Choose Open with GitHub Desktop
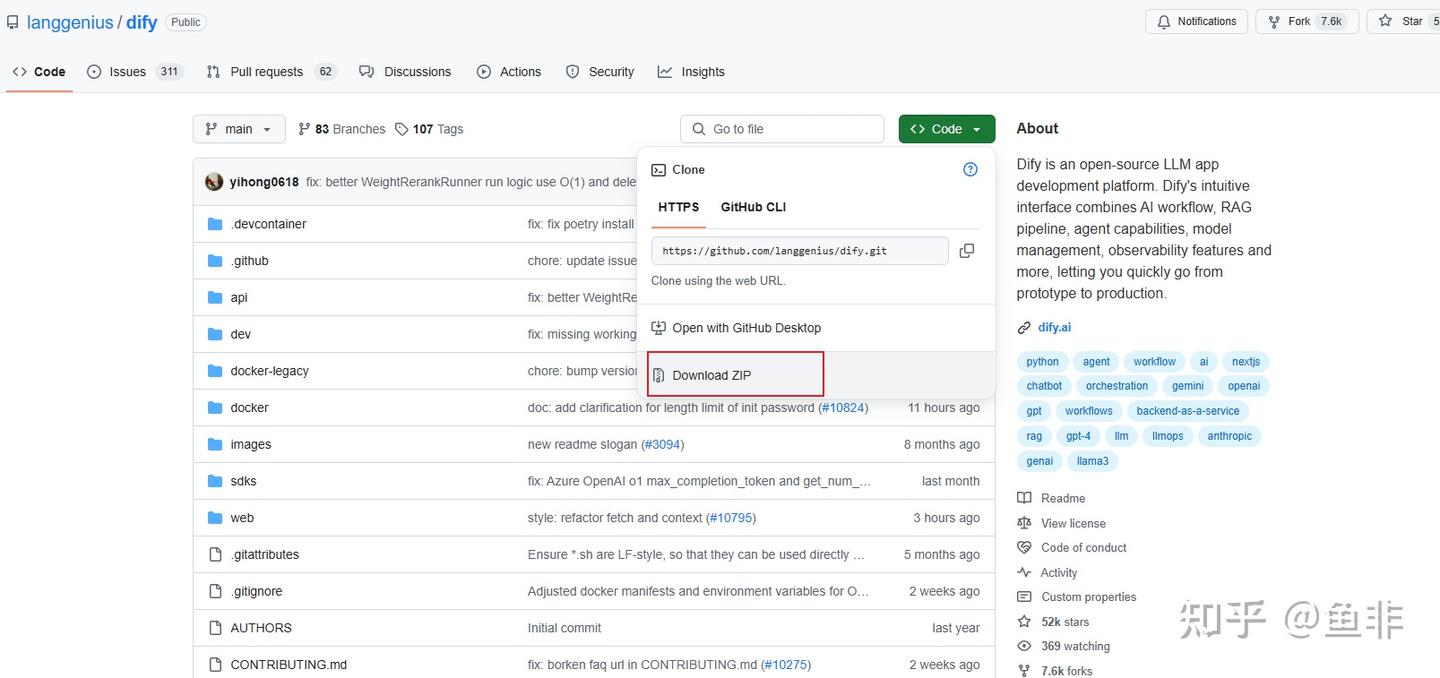The width and height of the screenshot is (1440, 678). point(746,328)
